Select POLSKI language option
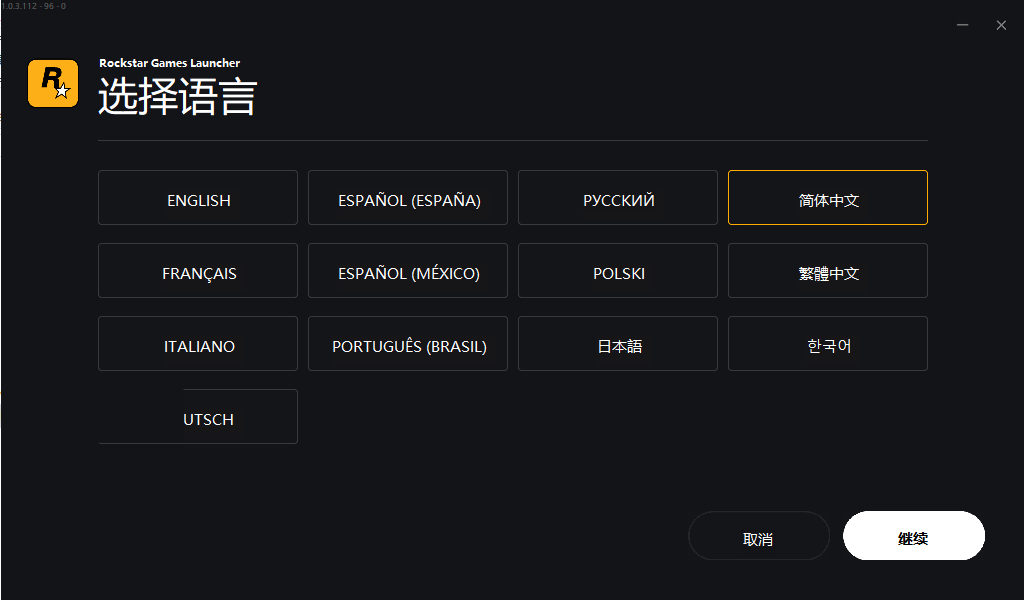 pos(618,271)
